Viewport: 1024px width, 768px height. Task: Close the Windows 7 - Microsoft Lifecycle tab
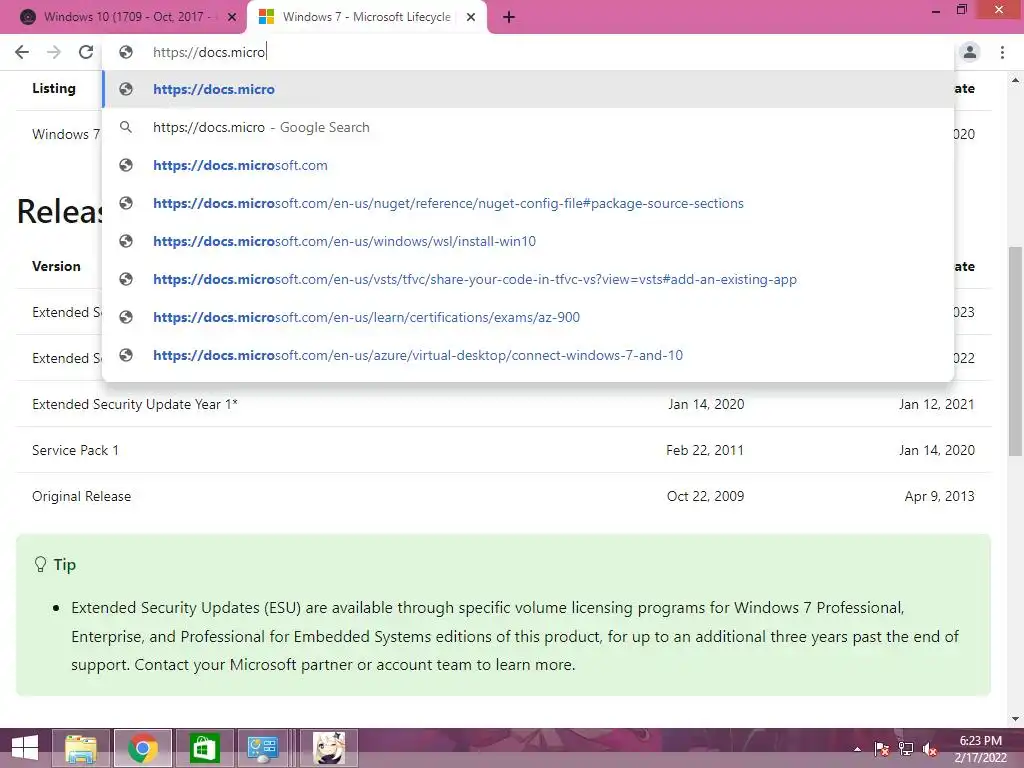[x=471, y=17]
